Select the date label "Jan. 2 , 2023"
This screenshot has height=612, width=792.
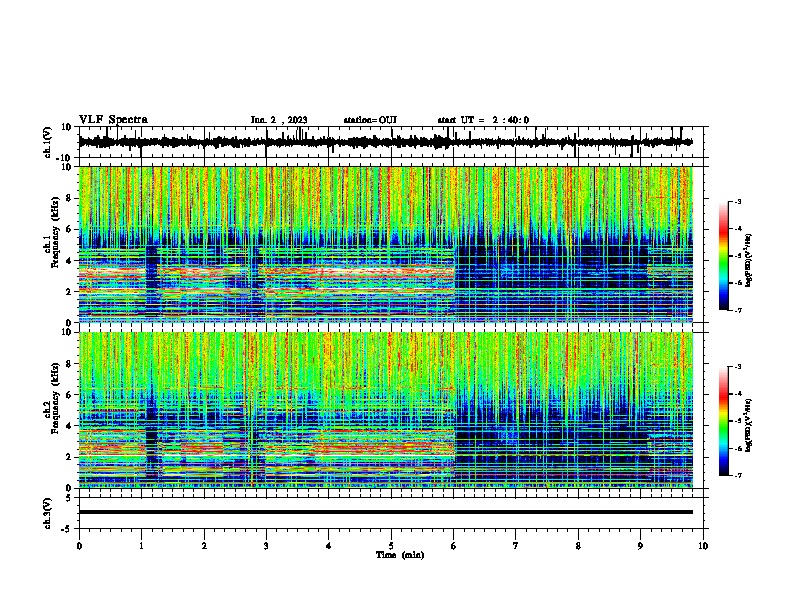pyautogui.click(x=279, y=120)
